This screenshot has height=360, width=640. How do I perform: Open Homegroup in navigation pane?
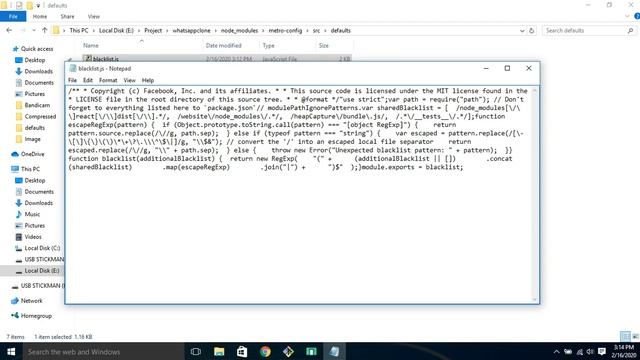(x=32, y=316)
